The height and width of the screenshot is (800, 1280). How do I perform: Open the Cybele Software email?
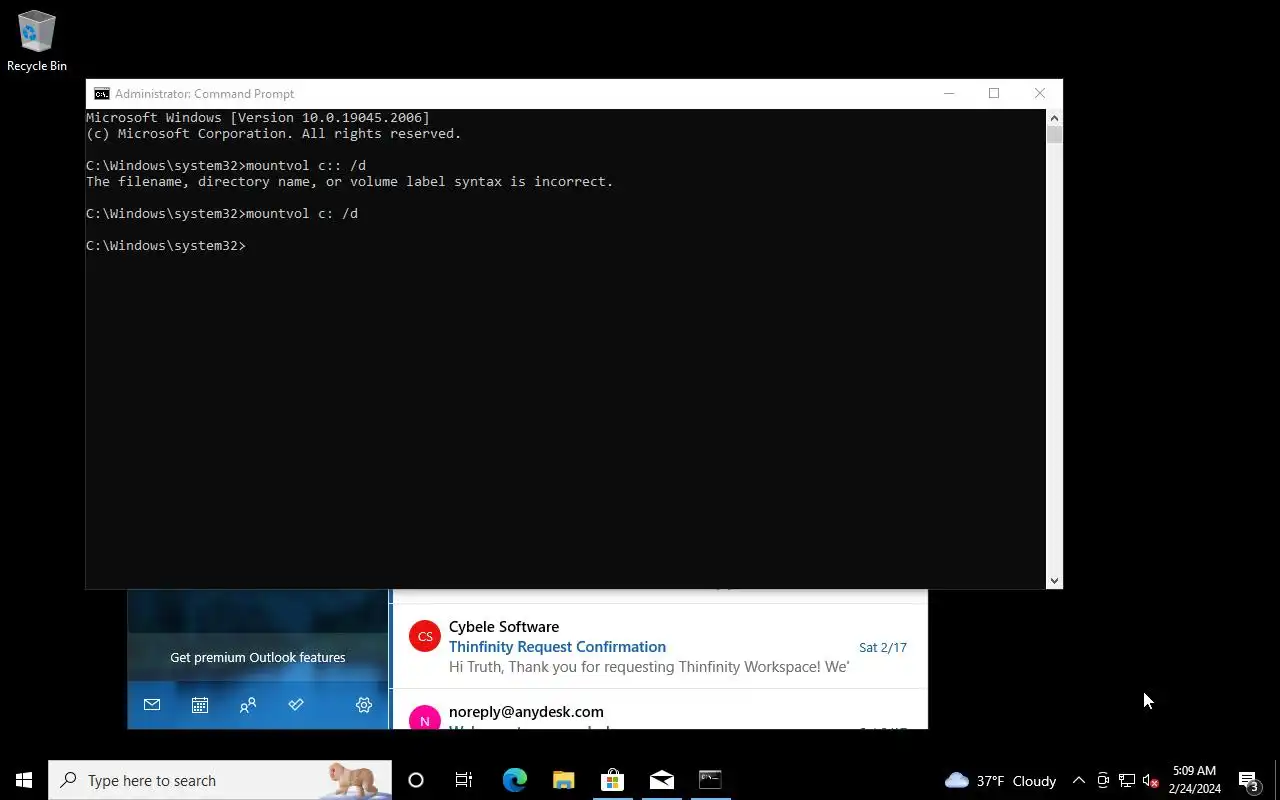[660, 646]
